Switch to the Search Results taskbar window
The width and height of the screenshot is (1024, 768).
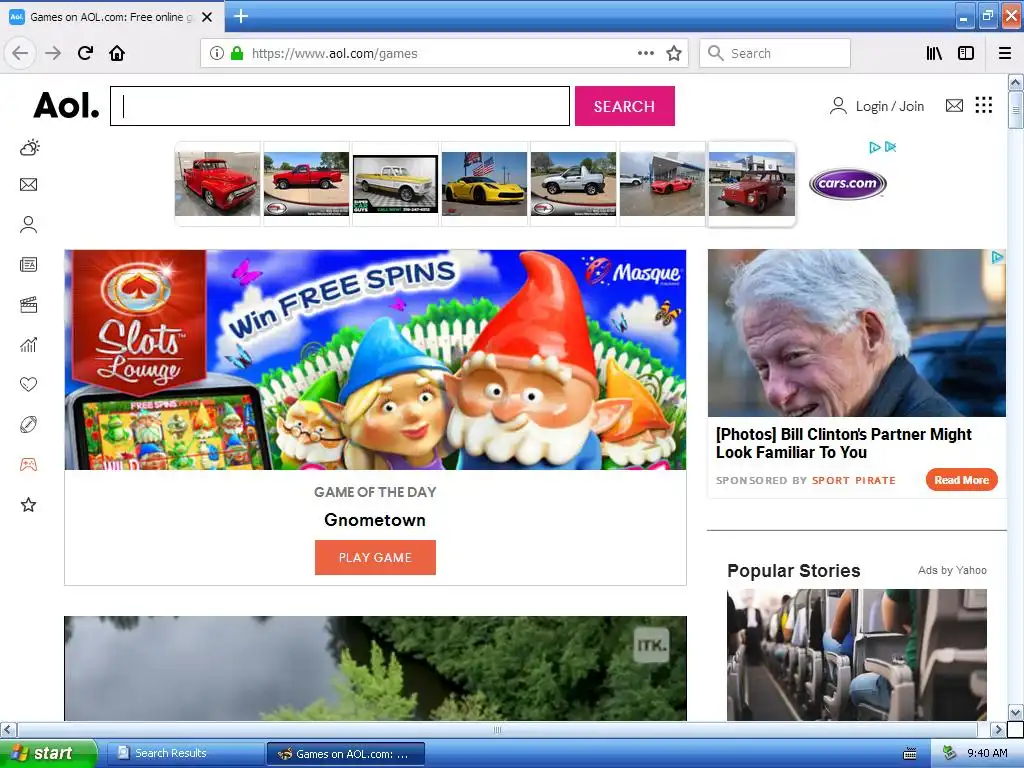185,754
